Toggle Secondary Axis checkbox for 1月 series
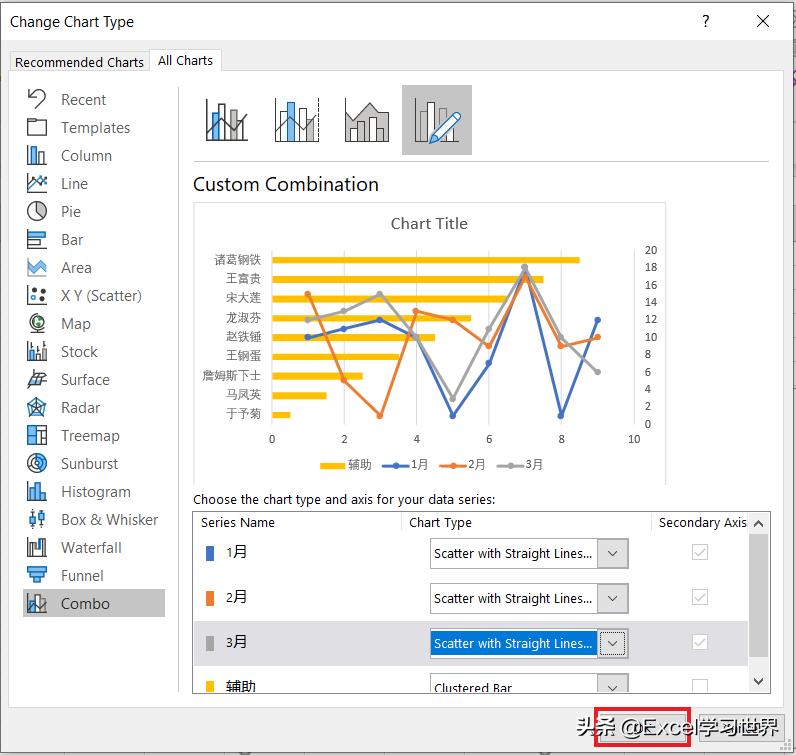 tap(700, 553)
